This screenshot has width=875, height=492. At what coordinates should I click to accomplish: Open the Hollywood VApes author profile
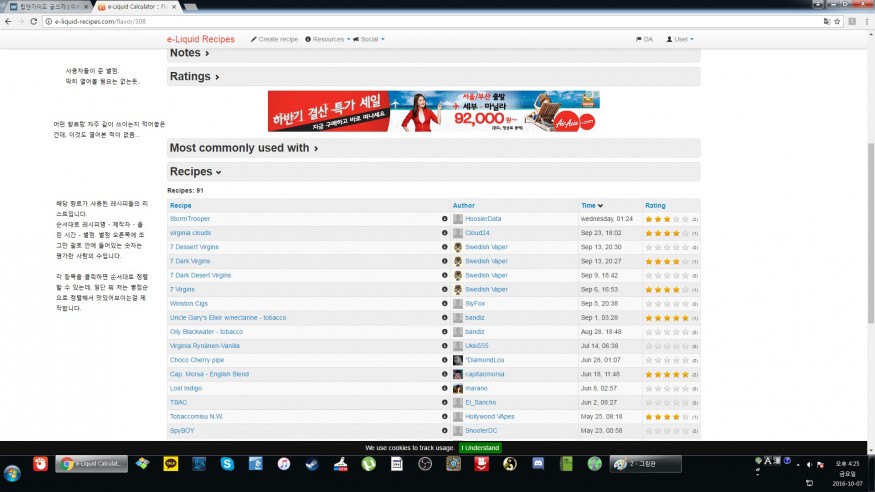(489, 416)
